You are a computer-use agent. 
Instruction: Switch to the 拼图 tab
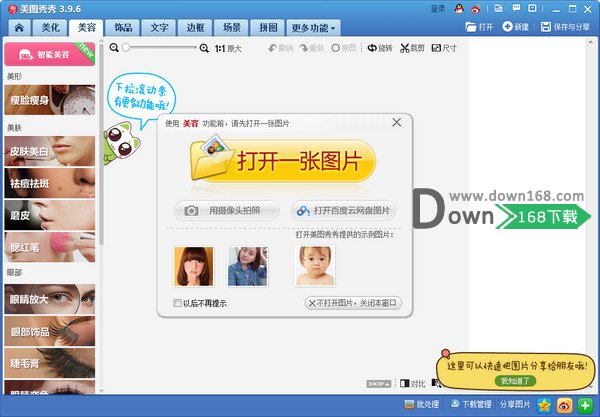coord(268,28)
